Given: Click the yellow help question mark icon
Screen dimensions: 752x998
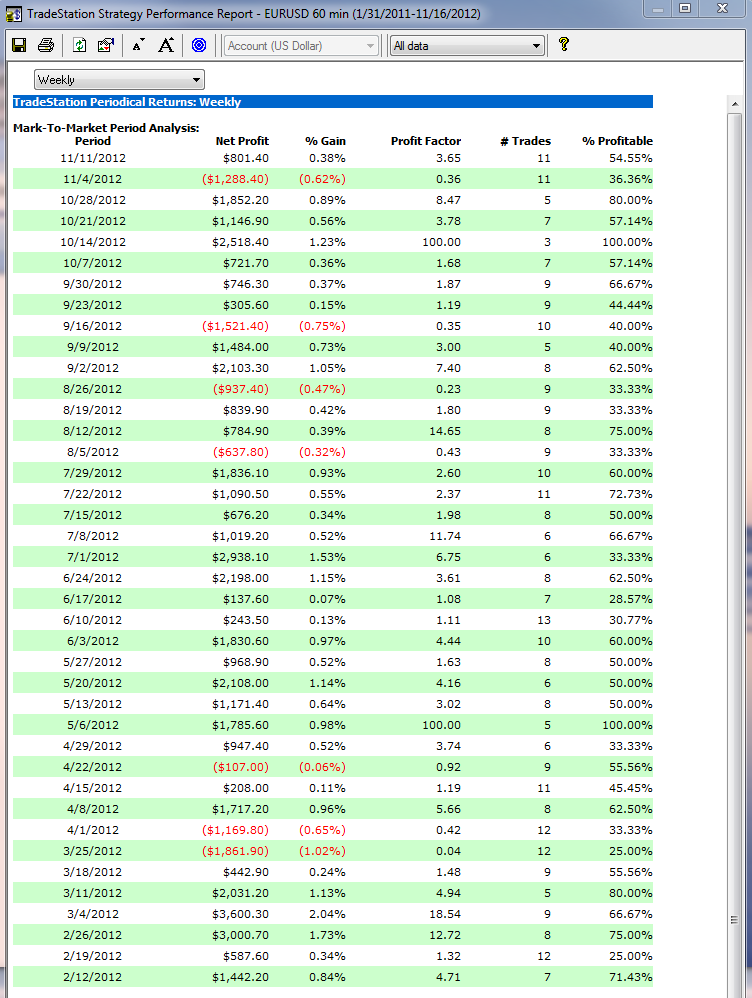Looking at the screenshot, I should (x=564, y=44).
